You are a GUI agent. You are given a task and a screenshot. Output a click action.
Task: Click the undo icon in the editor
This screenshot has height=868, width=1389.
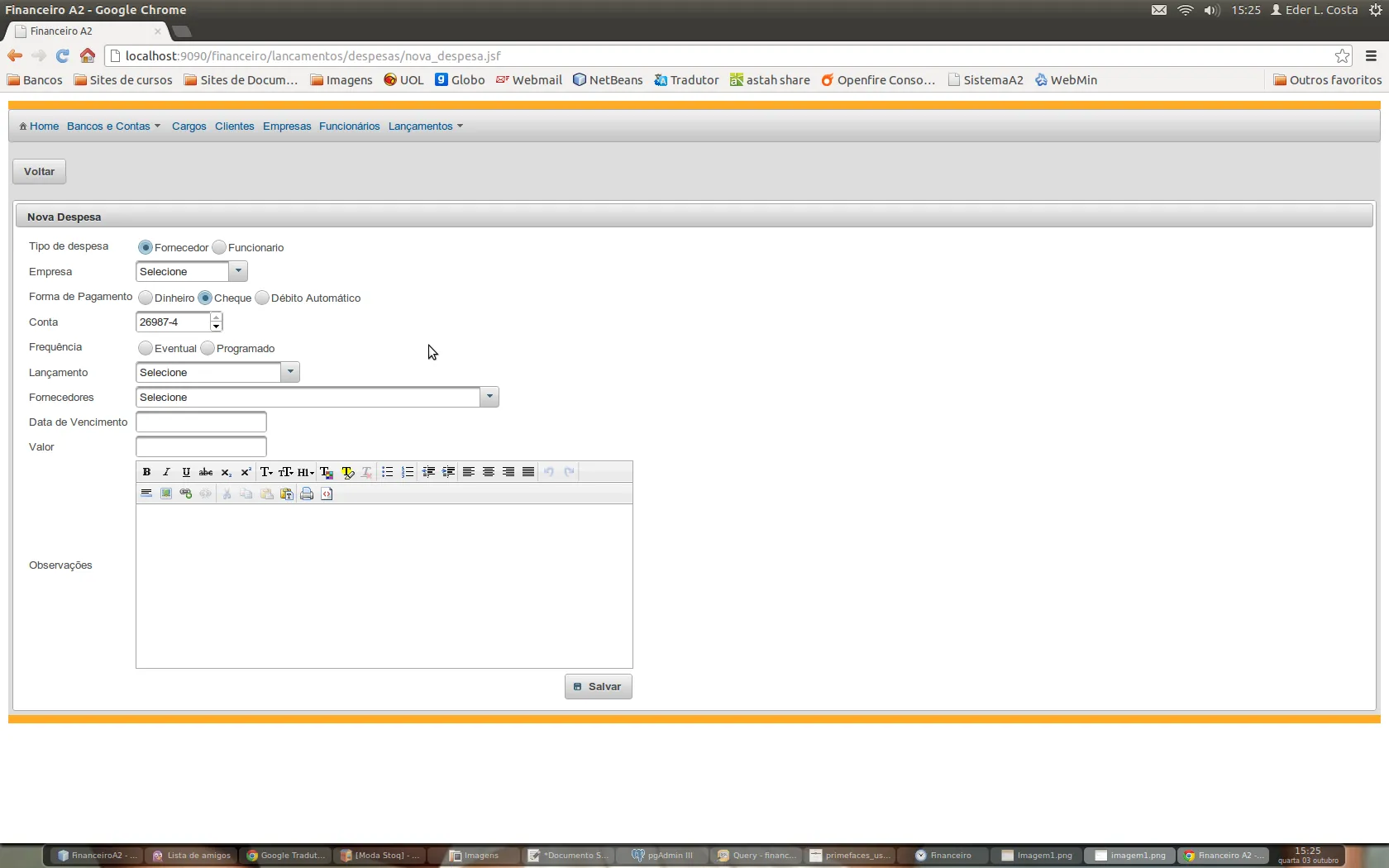(x=549, y=472)
